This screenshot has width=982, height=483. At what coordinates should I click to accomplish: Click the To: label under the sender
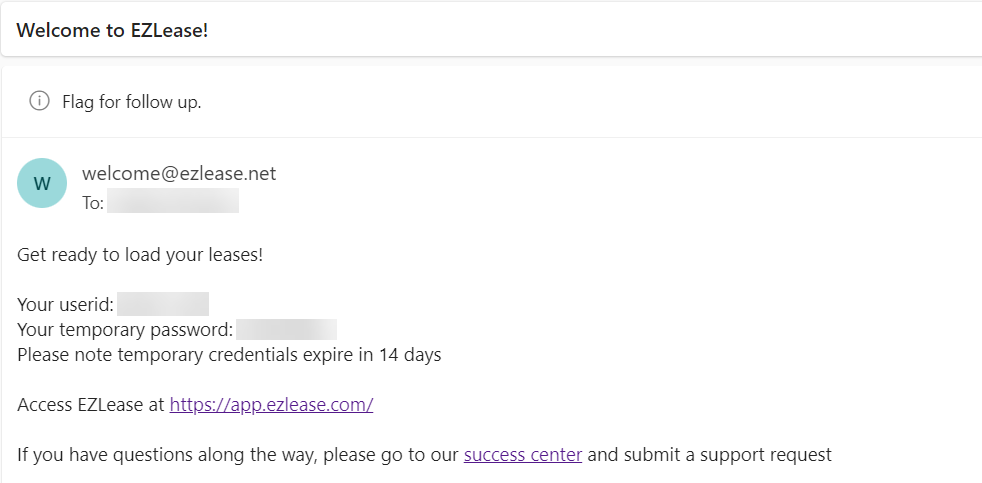click(93, 203)
